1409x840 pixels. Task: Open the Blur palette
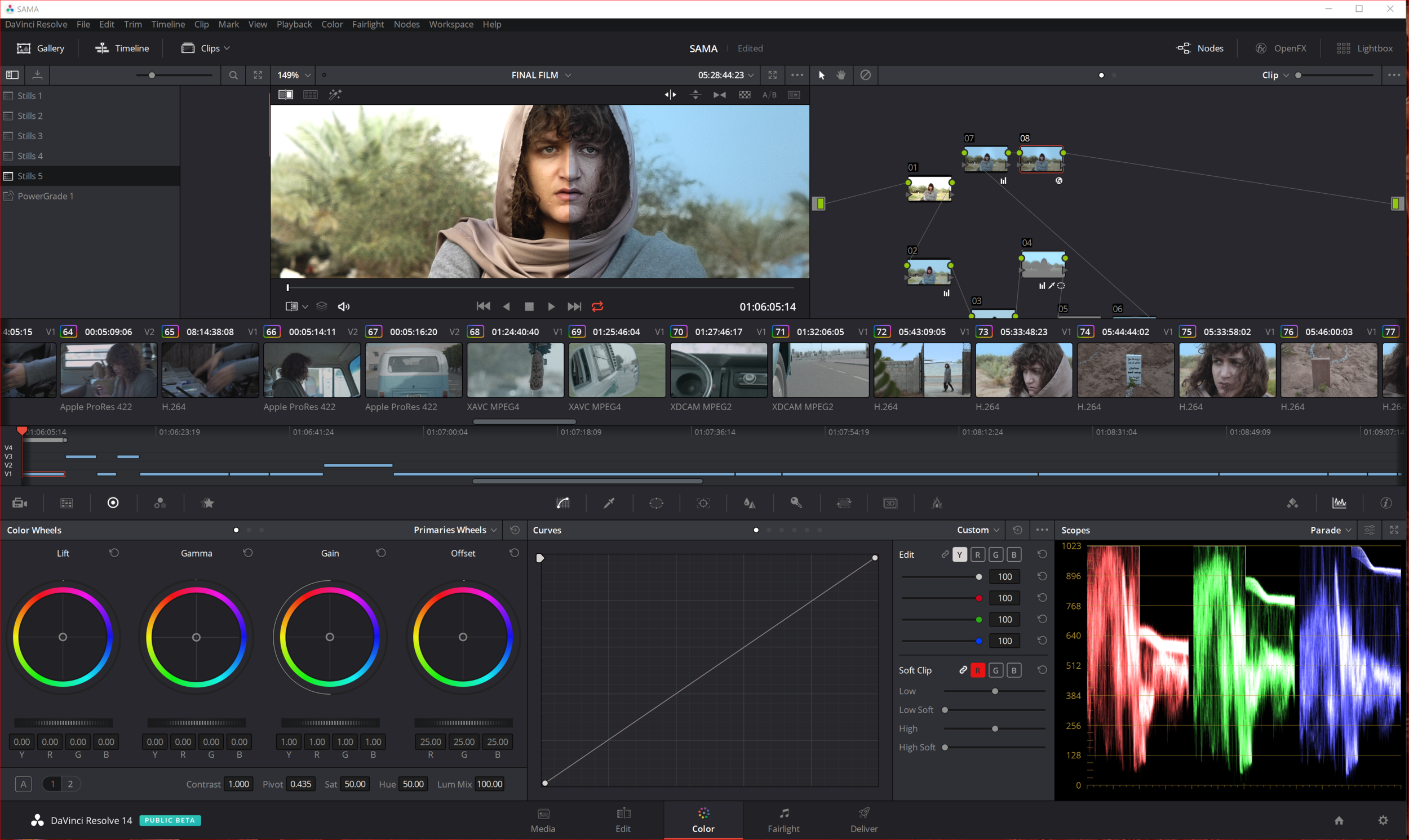[750, 503]
